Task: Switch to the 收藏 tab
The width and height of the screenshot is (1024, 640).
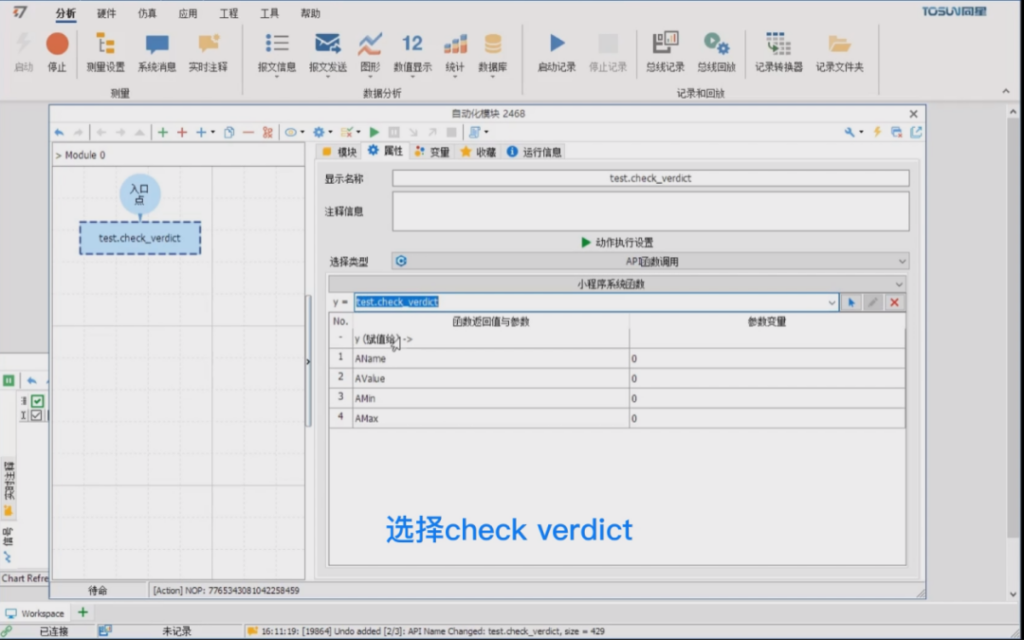Action: (x=478, y=152)
